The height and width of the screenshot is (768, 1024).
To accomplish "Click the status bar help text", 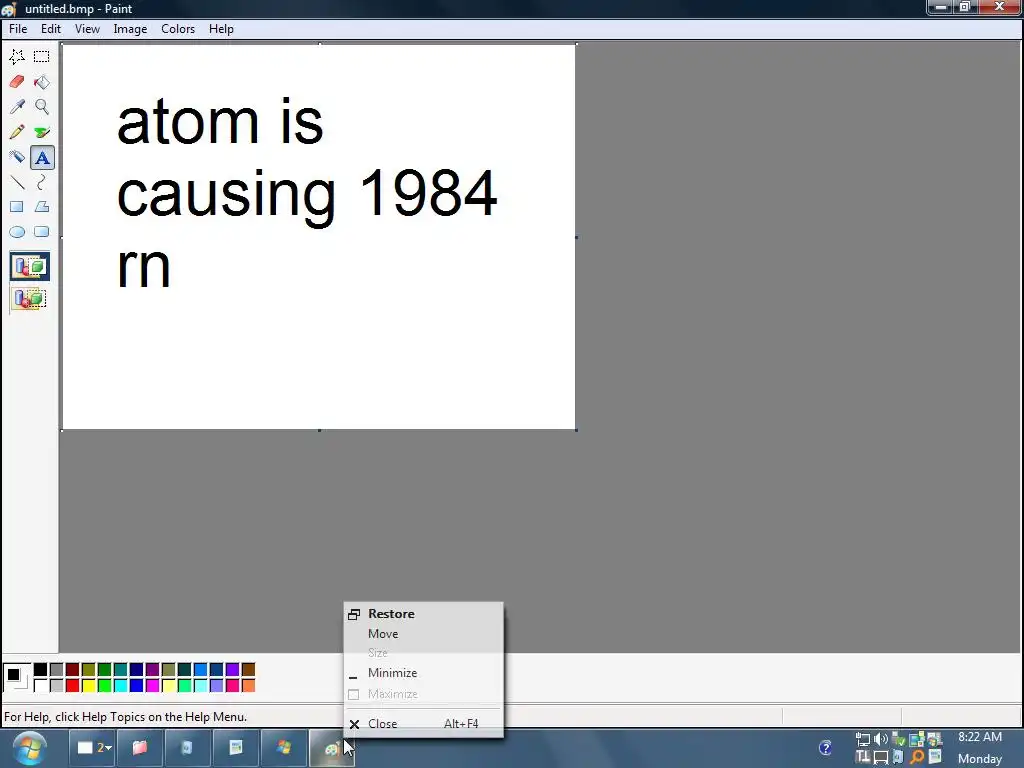I will tap(125, 717).
